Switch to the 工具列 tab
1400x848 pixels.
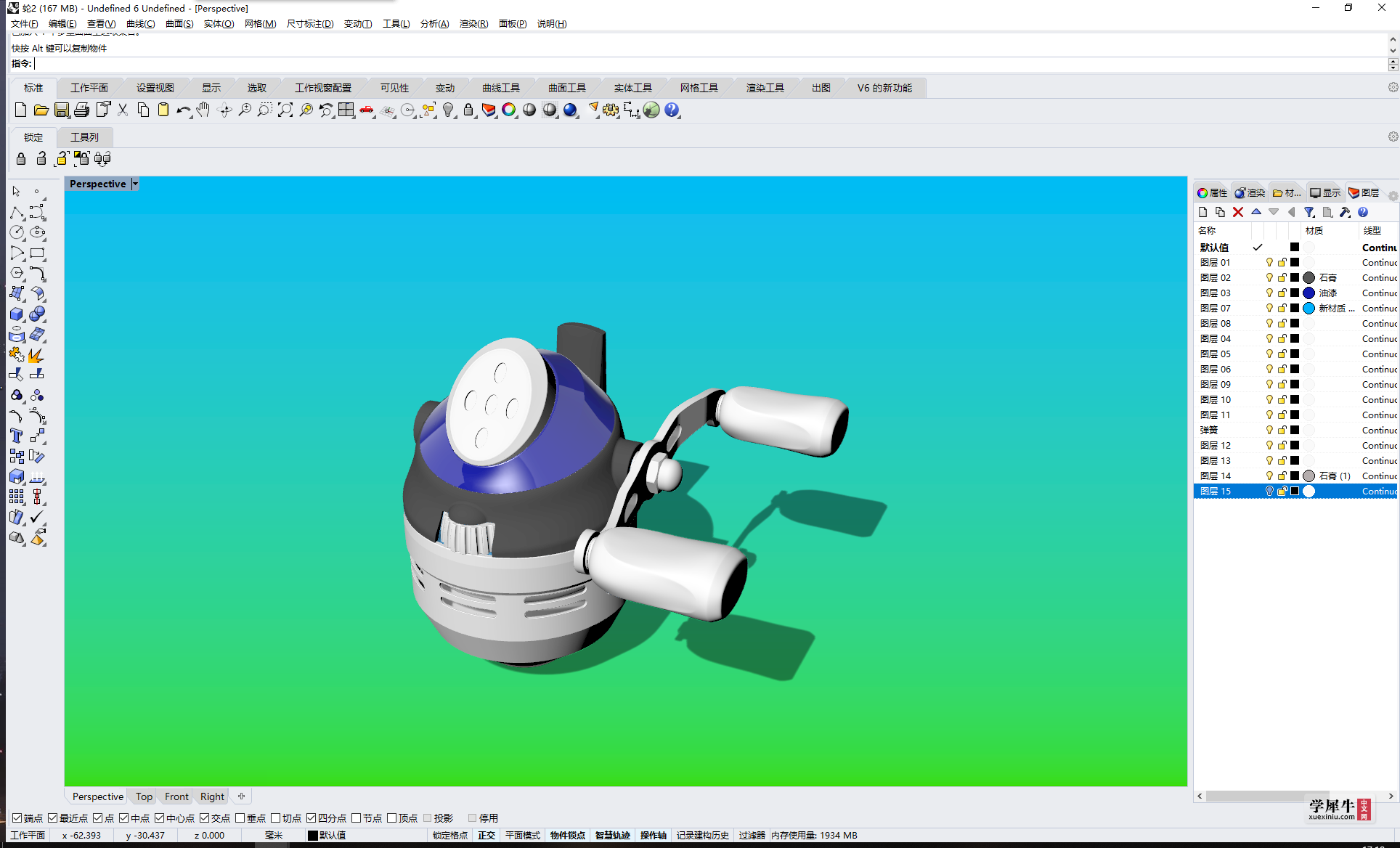pos(84,136)
